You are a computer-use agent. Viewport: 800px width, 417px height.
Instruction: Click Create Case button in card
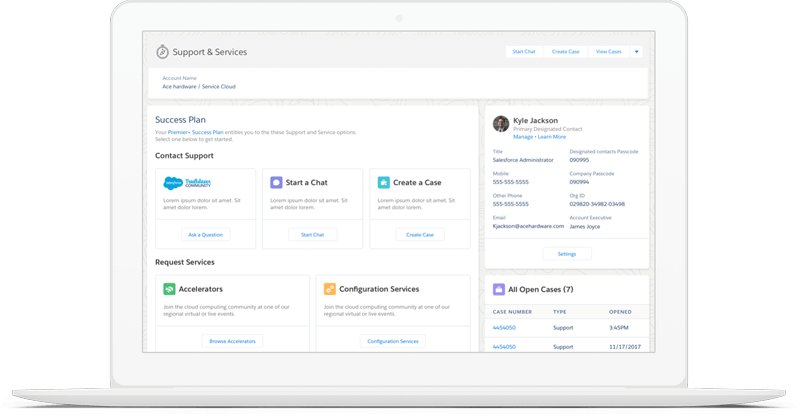point(420,235)
